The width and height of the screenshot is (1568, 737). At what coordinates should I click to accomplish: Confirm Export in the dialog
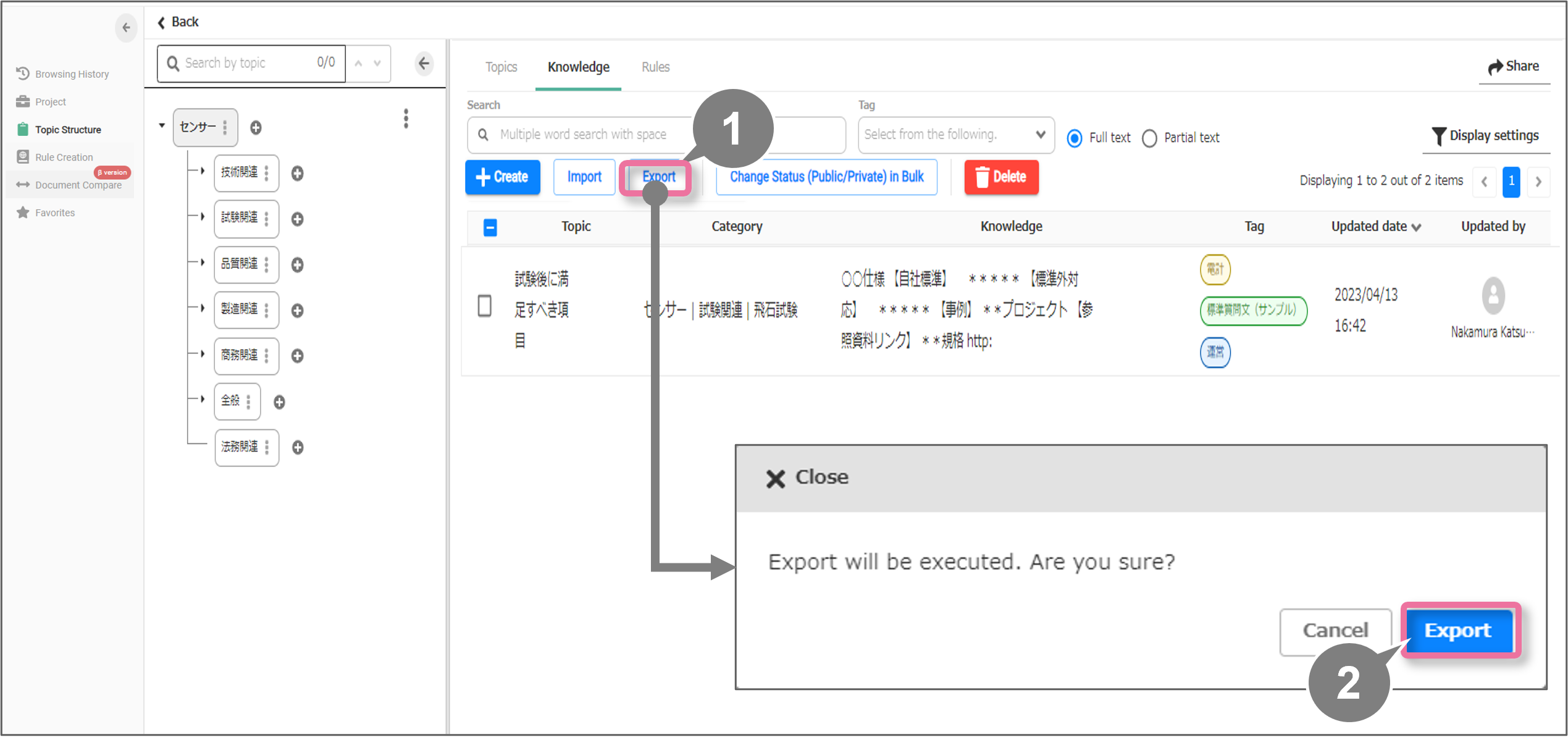pos(1458,630)
